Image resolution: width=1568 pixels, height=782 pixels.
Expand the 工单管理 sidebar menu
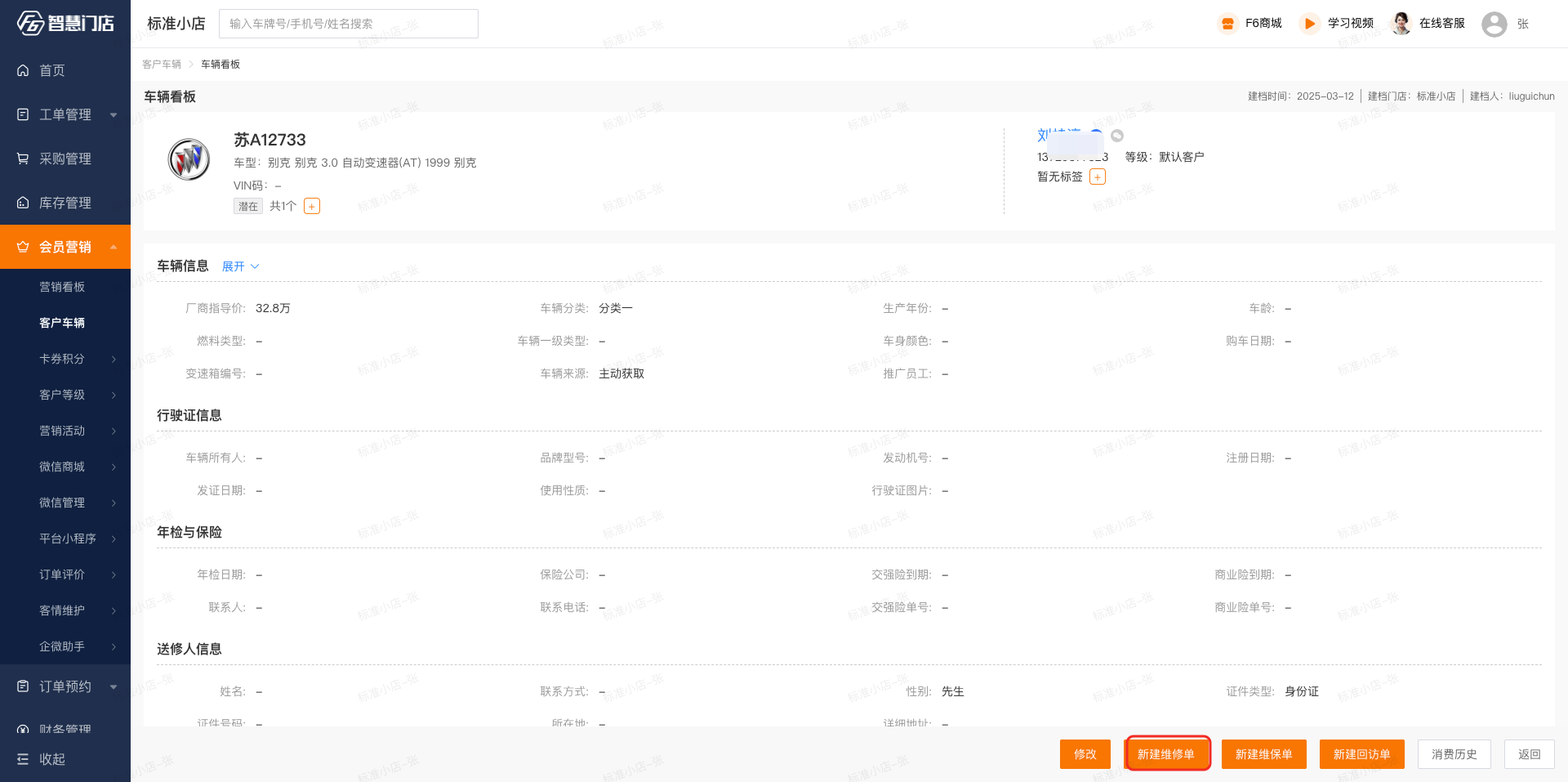(x=65, y=115)
